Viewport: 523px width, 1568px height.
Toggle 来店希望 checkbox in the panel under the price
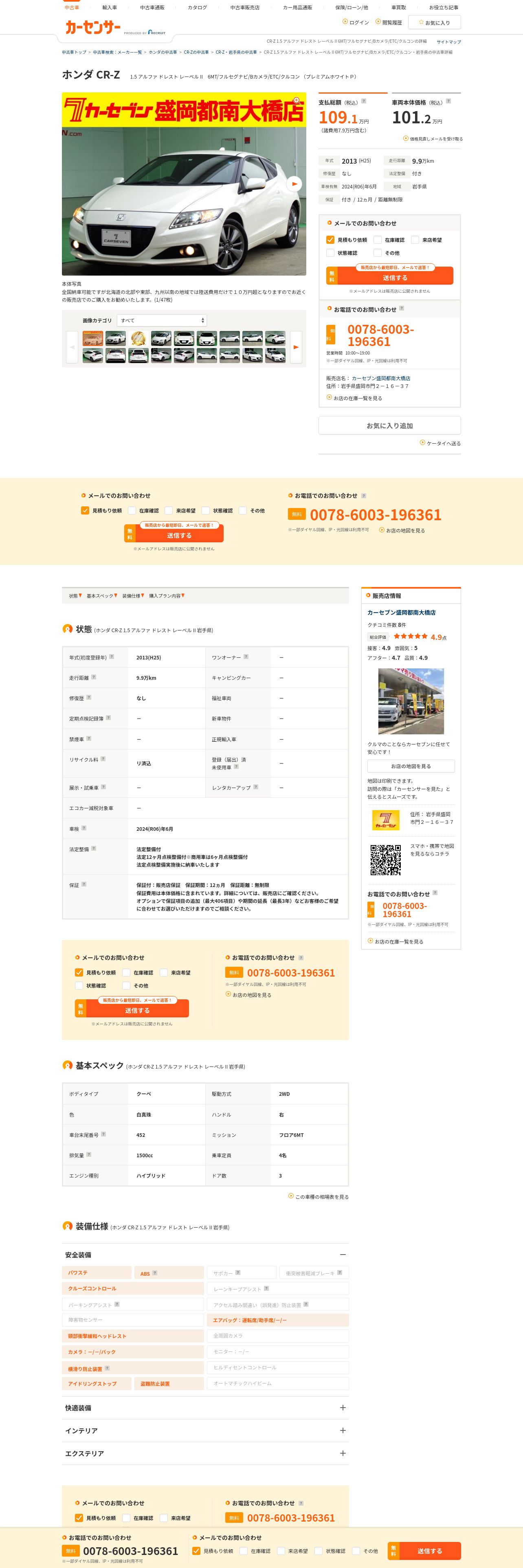[415, 240]
